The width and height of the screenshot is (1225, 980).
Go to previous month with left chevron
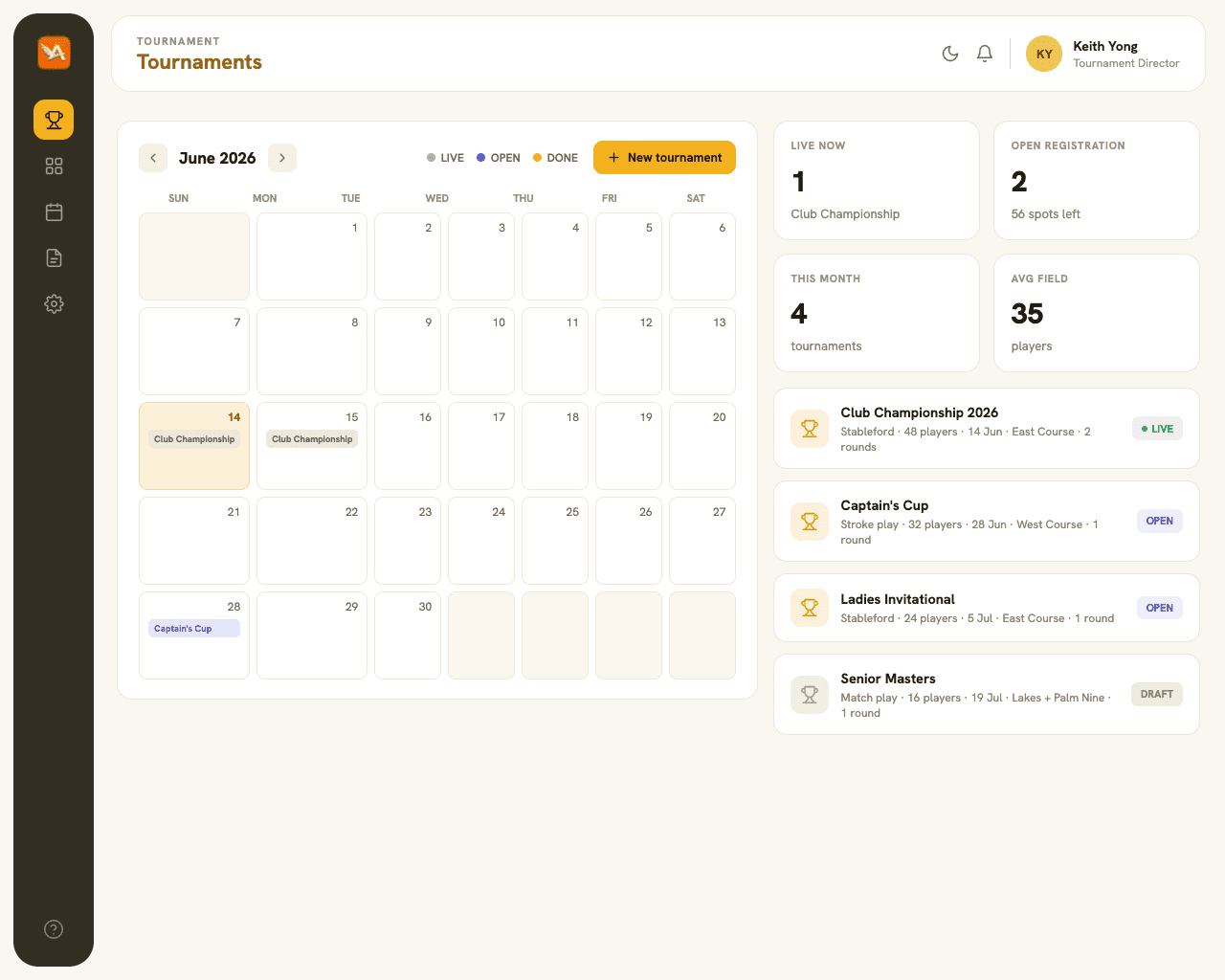[x=153, y=158]
